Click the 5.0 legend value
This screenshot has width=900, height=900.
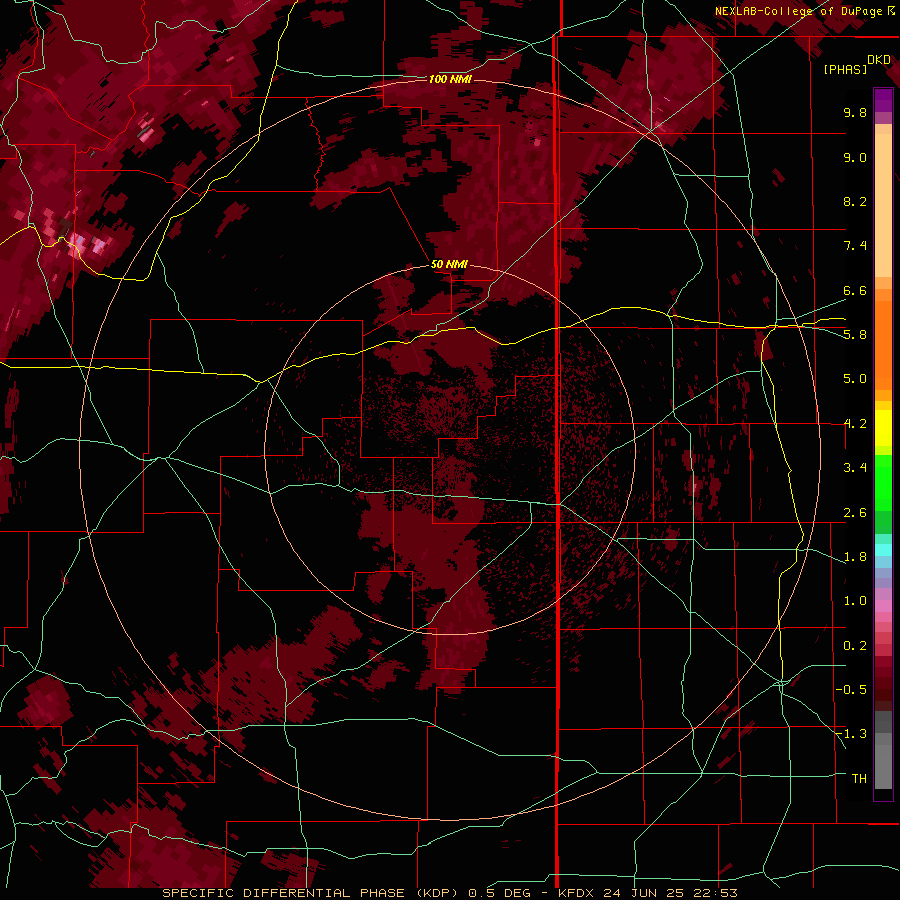click(x=855, y=379)
